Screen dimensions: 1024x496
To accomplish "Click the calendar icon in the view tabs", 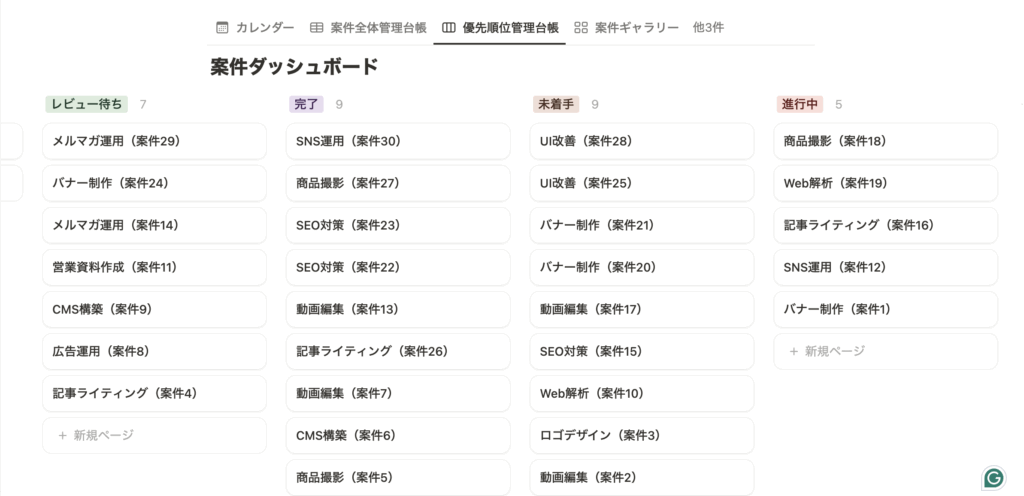I will coord(223,27).
